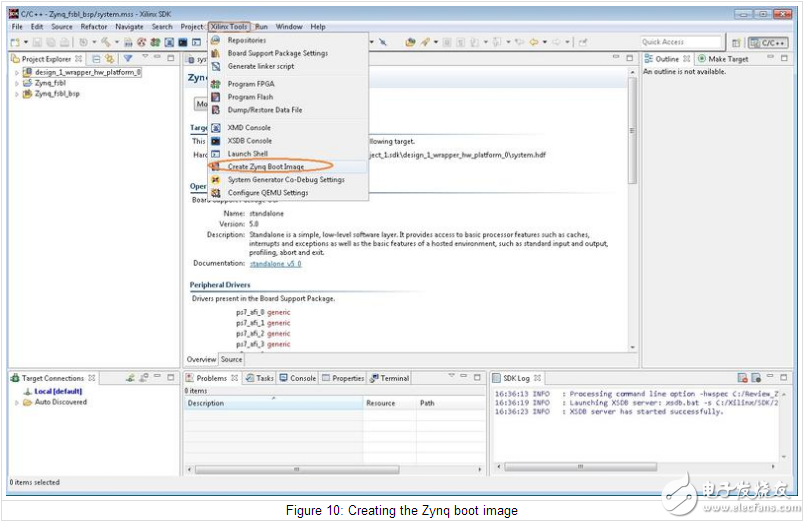
Task: Click the Configure QEMU Settings icon
Action: click(x=215, y=192)
